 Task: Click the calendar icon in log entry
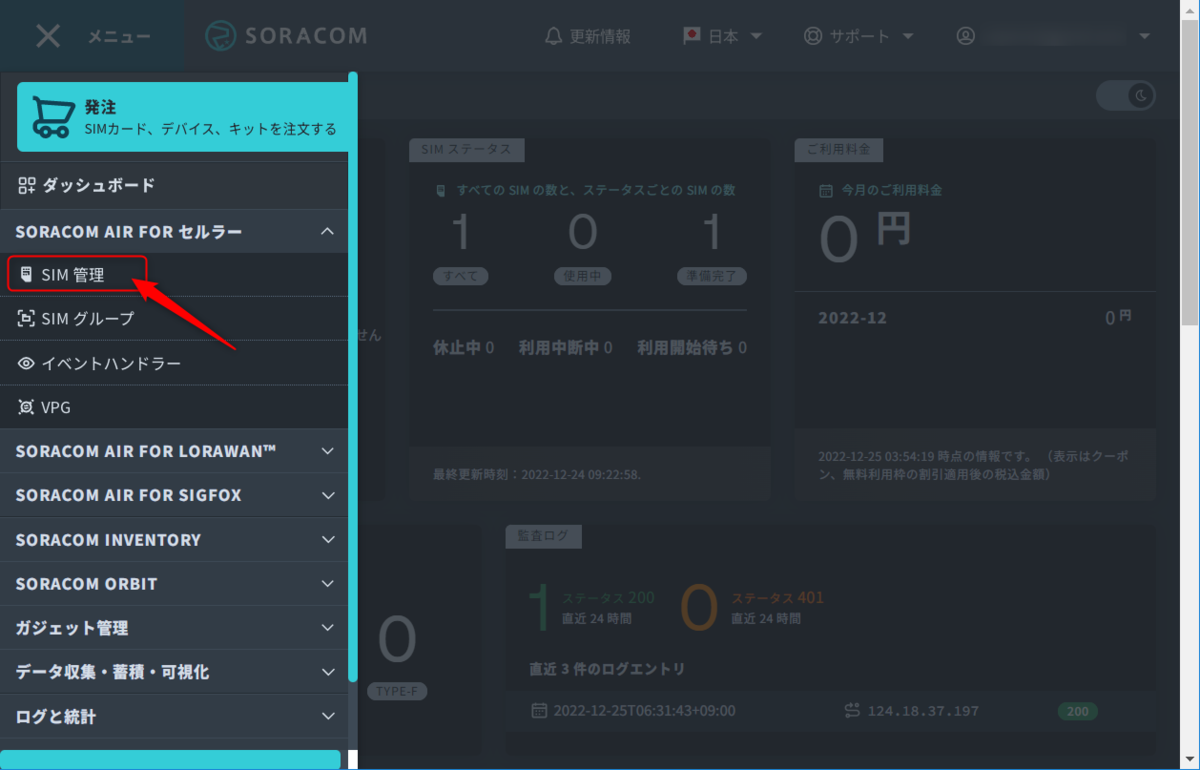[538, 711]
